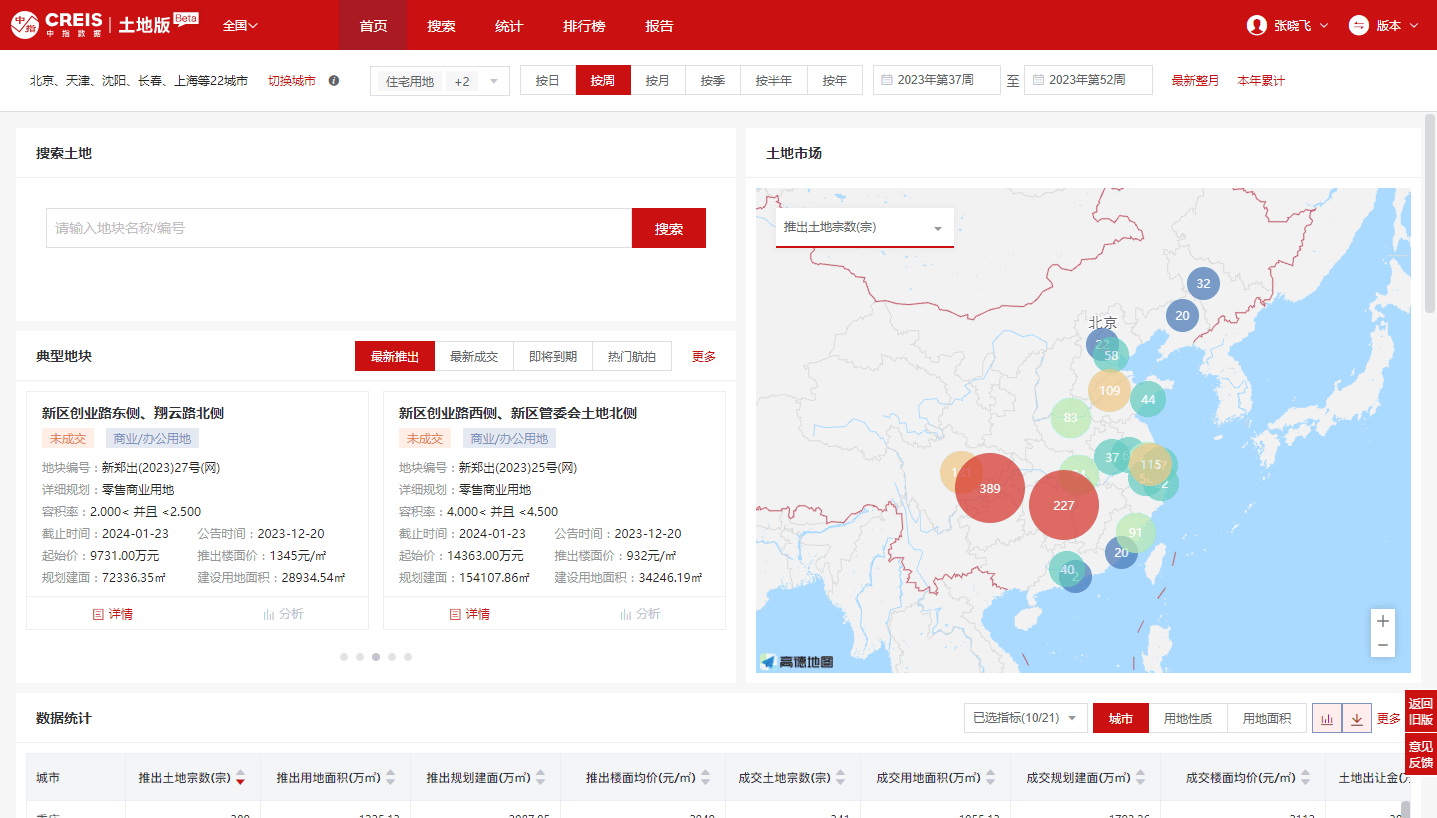
Task: Open the 排行榜 navigation menu
Action: point(584,26)
